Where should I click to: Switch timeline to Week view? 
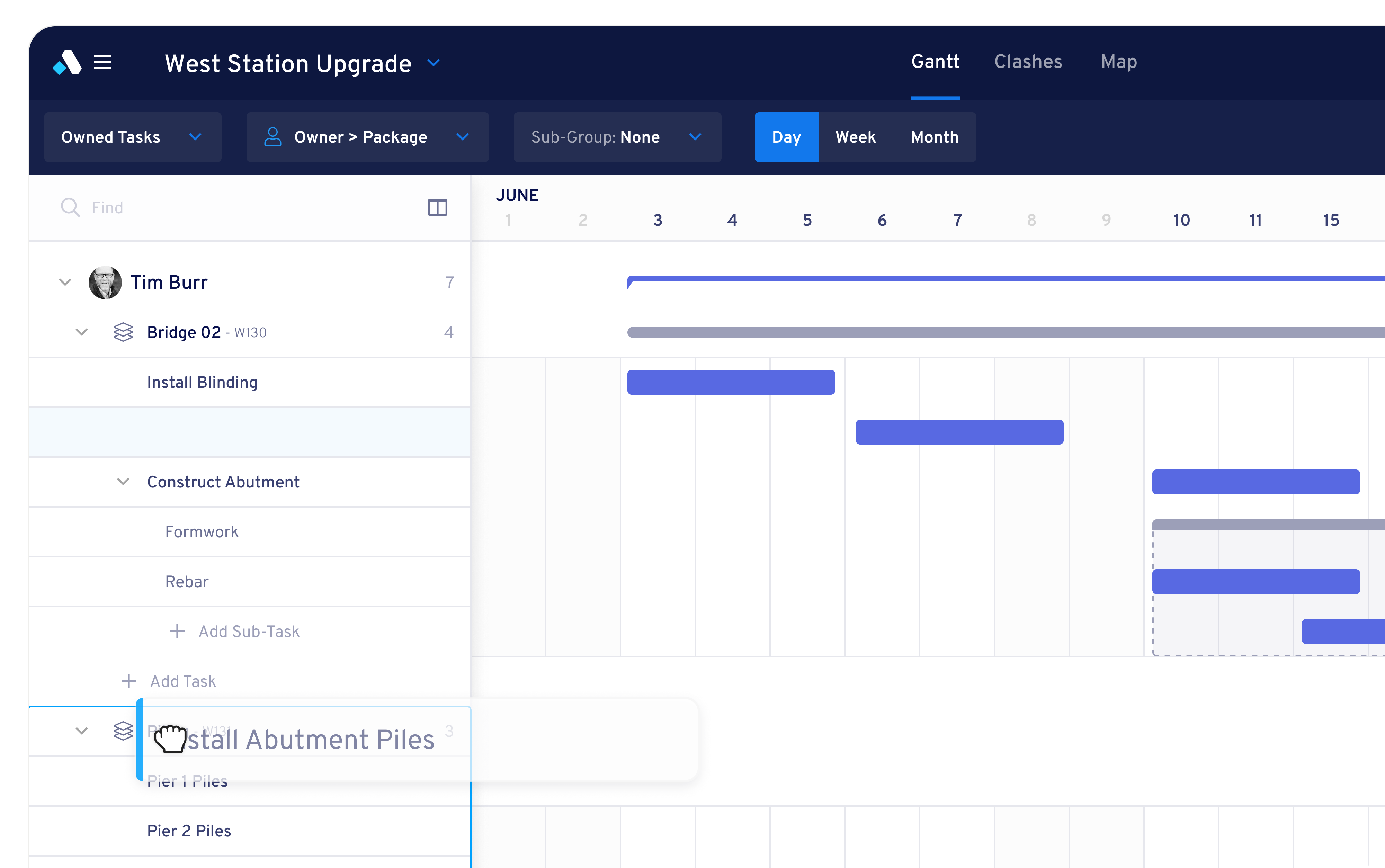(855, 137)
